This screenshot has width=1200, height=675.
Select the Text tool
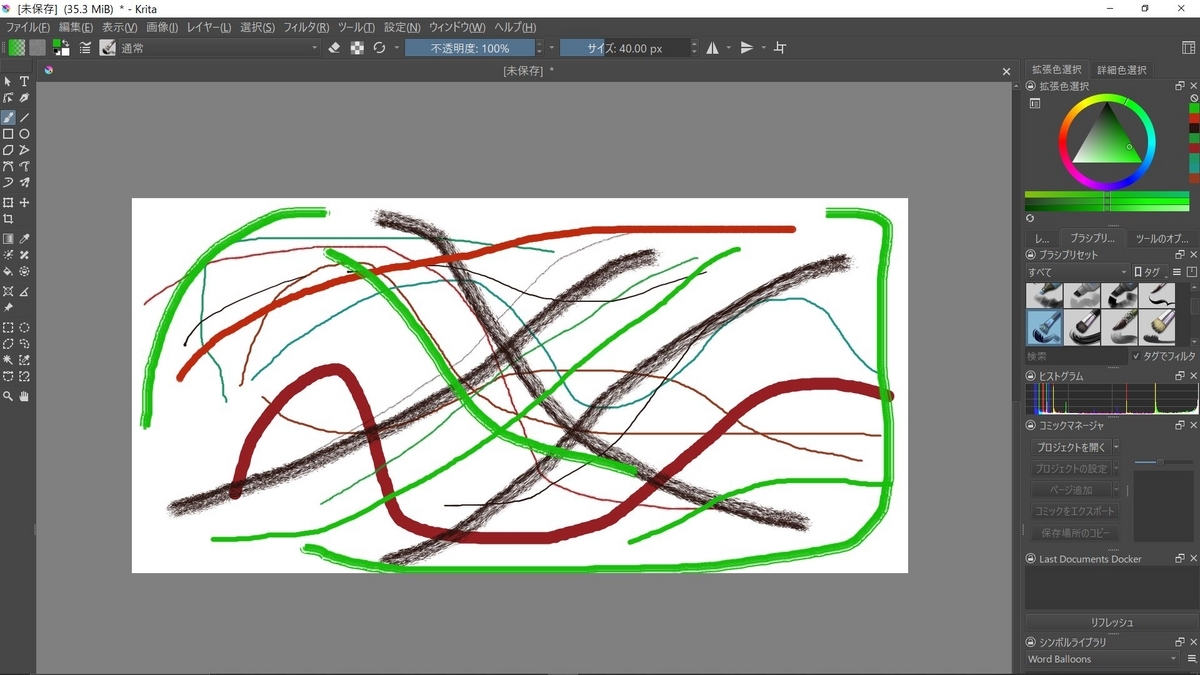22,81
